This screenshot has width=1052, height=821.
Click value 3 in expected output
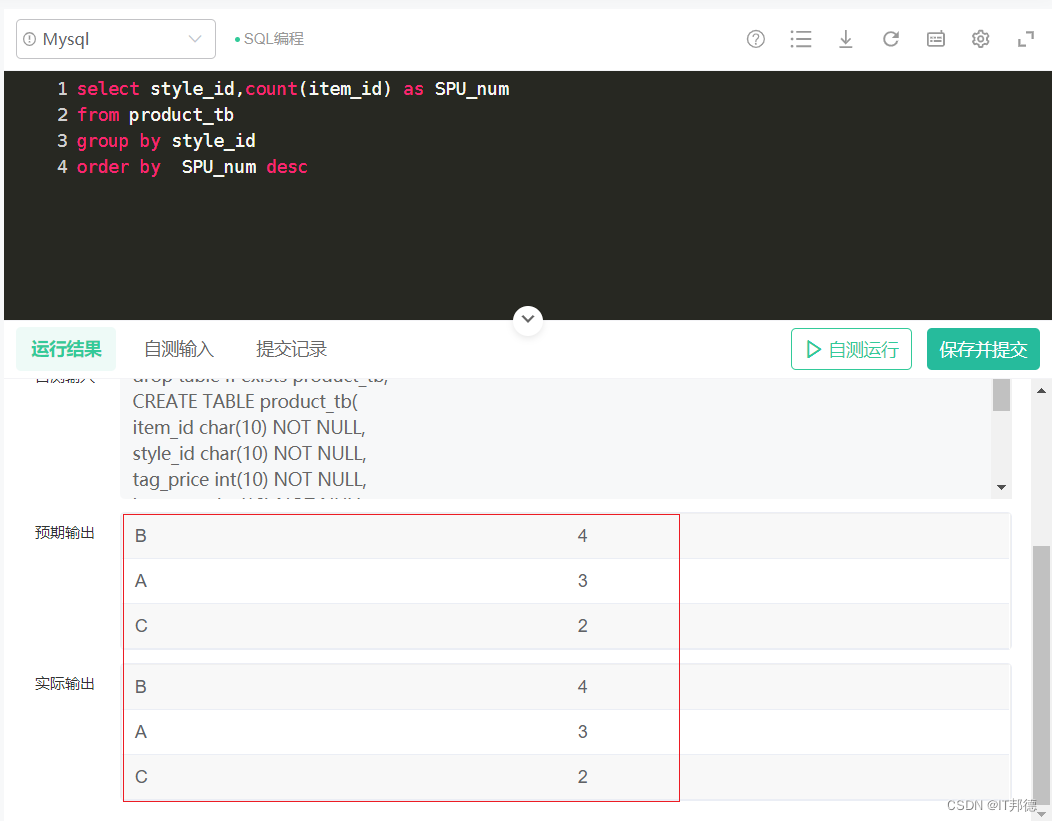(x=582, y=581)
